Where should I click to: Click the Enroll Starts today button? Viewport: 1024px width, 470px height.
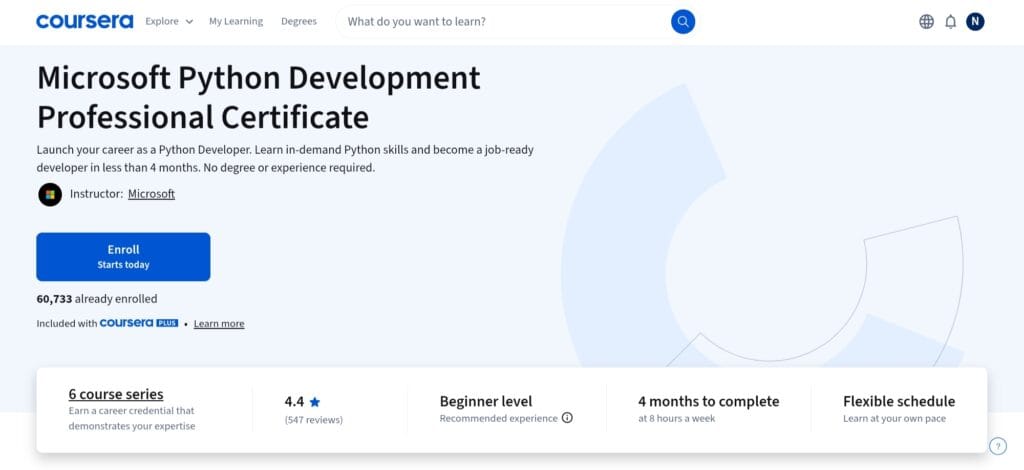(123, 257)
